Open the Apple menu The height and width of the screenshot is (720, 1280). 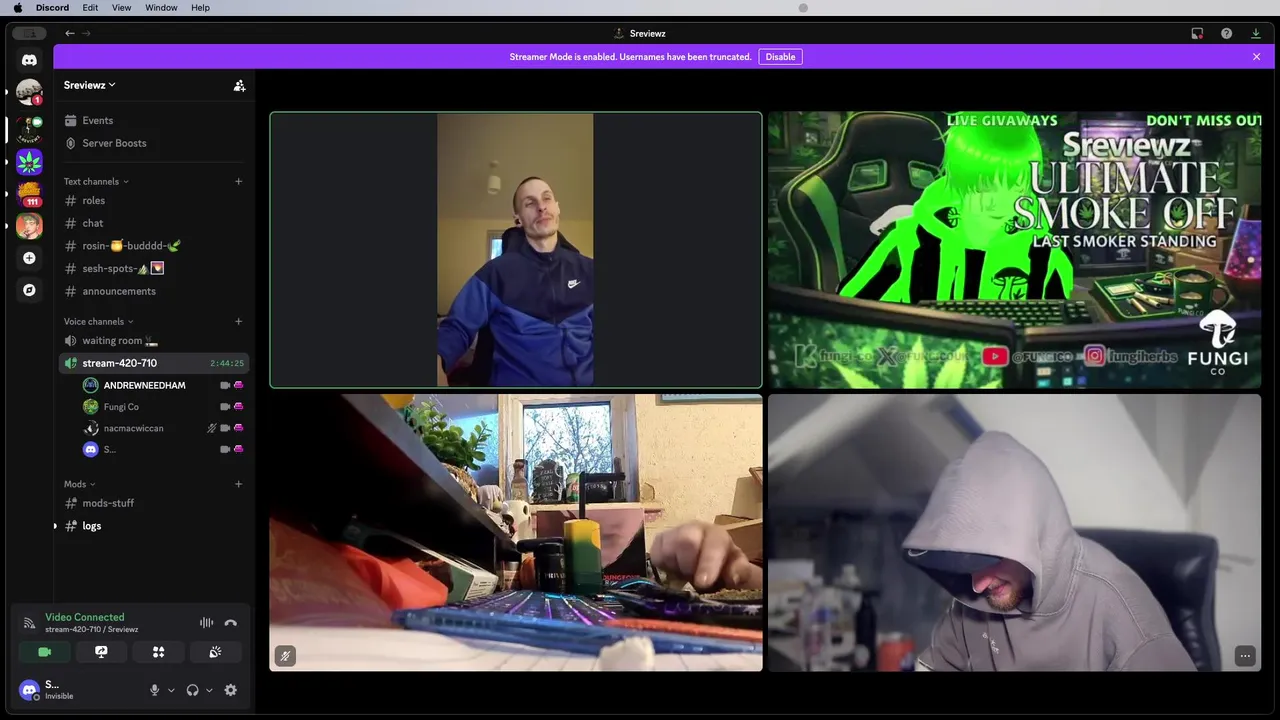[17, 8]
